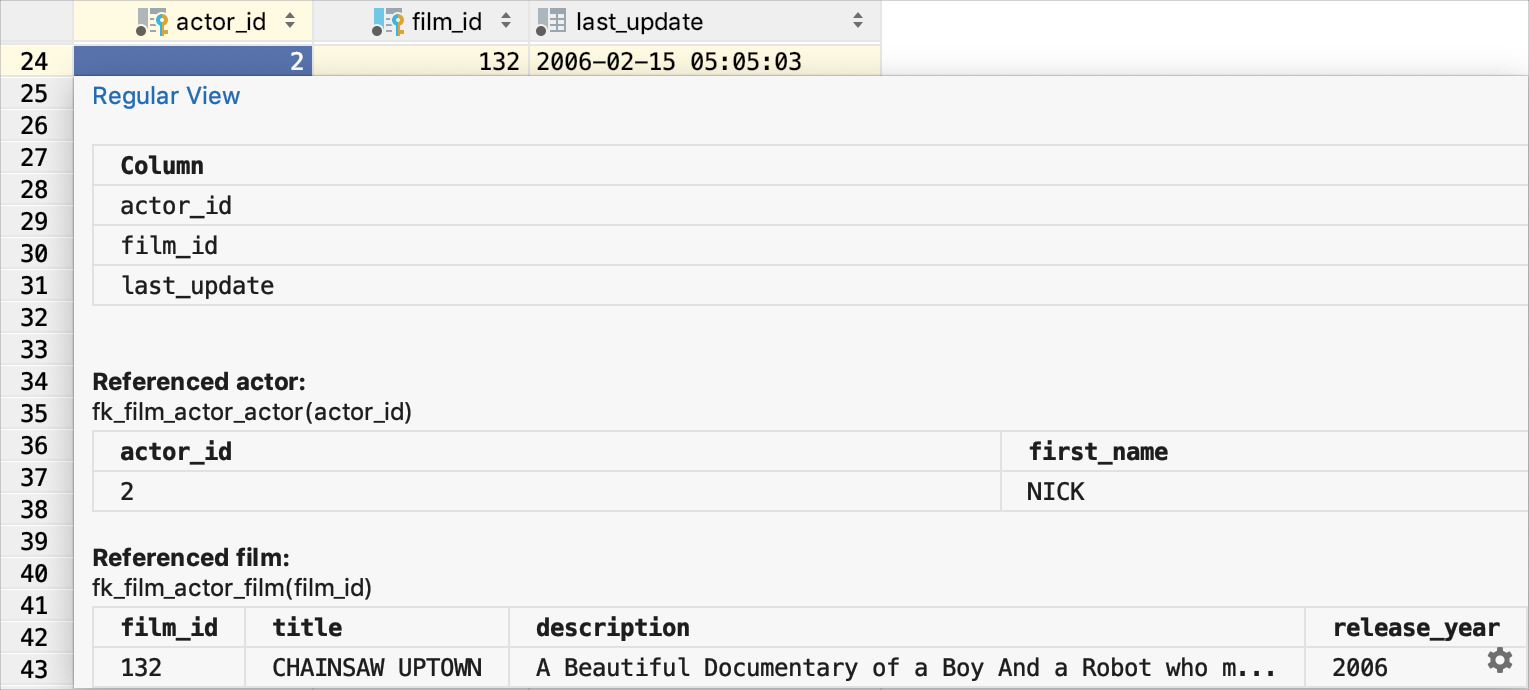The width and height of the screenshot is (1529, 690).
Task: Sort by the actor_id column arrows
Action: click(x=290, y=21)
